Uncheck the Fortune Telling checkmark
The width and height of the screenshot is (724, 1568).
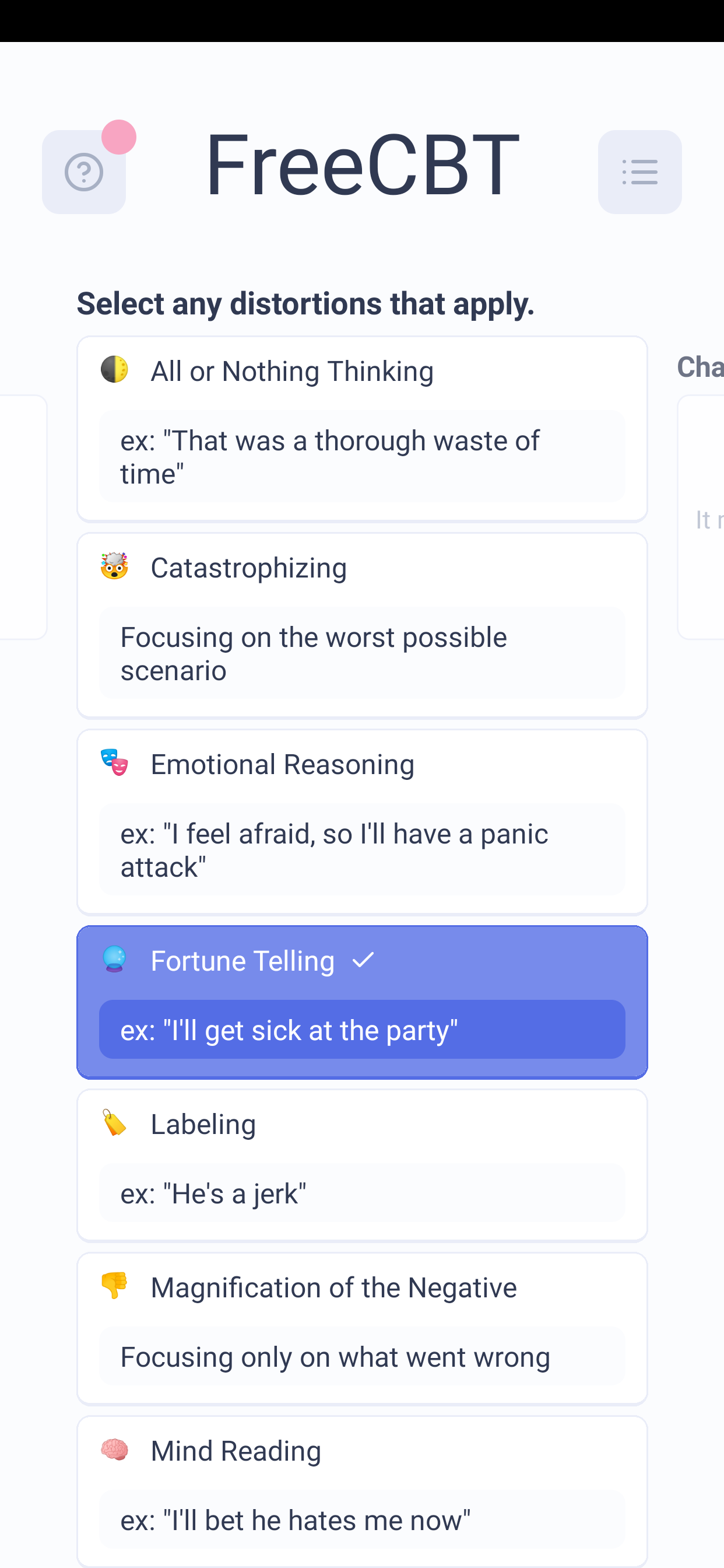coord(363,961)
